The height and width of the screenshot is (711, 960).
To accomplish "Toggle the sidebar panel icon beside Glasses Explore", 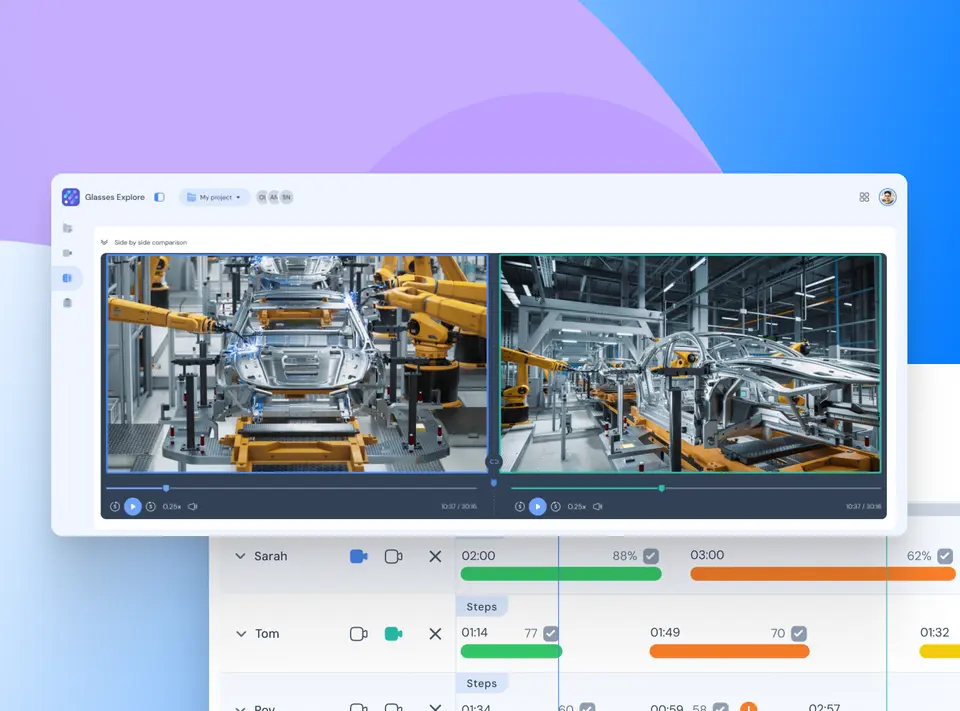I will [x=159, y=197].
